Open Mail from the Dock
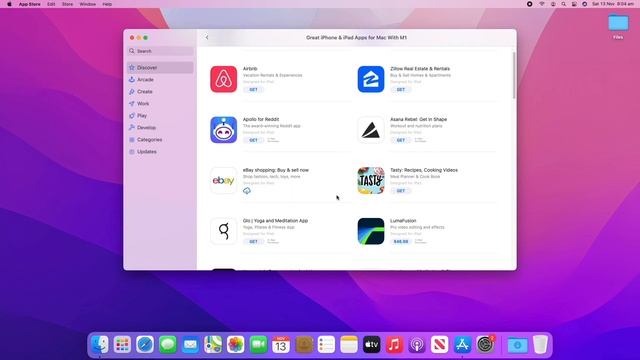 point(190,345)
